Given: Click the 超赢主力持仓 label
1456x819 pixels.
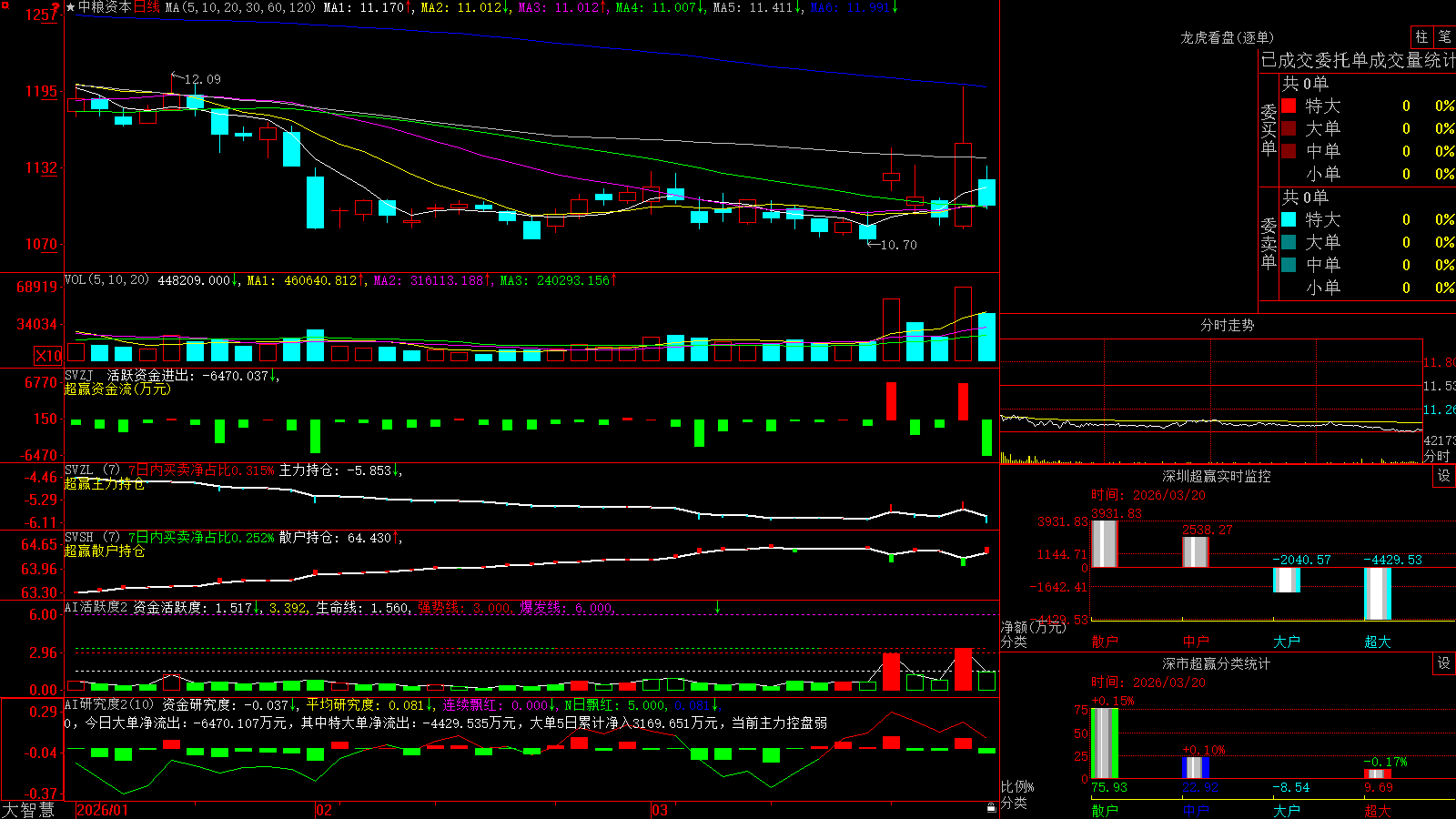Looking at the screenshot, I should [104, 484].
